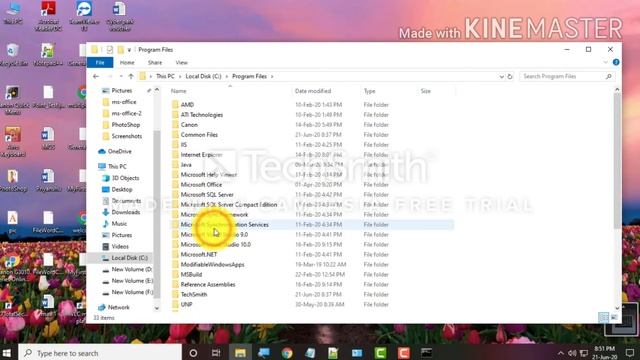Sort by Size column header
The width and height of the screenshot is (640, 360).
[x=426, y=91]
